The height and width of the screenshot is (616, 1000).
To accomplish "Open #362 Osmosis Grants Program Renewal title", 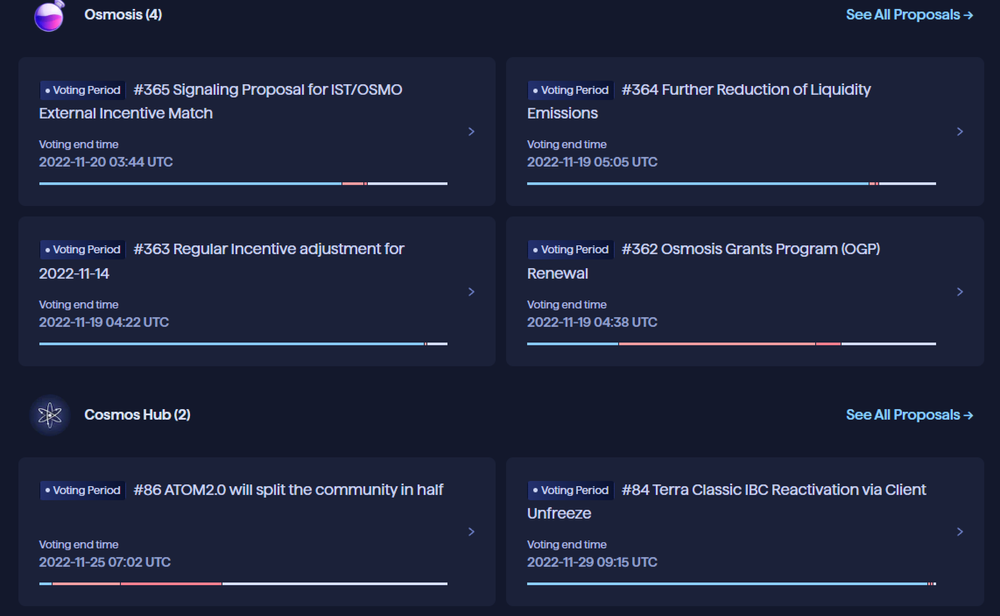I will click(x=703, y=261).
